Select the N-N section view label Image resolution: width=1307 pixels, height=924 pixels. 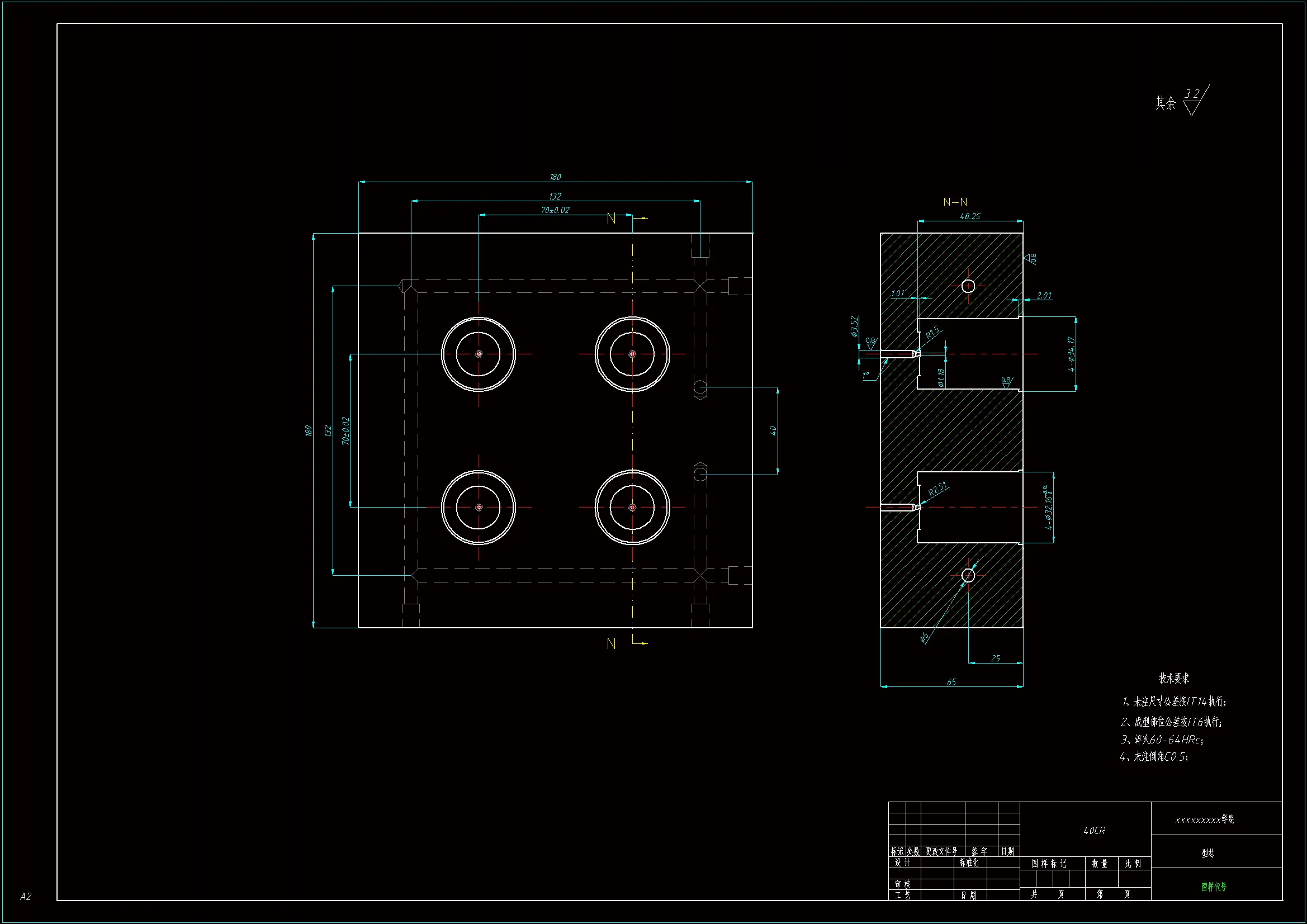pos(955,202)
